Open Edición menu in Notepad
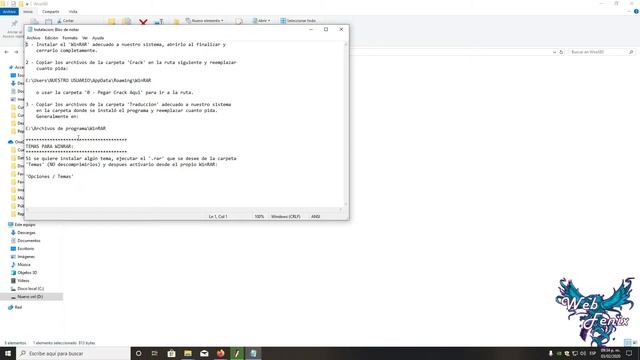640x360 pixels. tap(51, 38)
